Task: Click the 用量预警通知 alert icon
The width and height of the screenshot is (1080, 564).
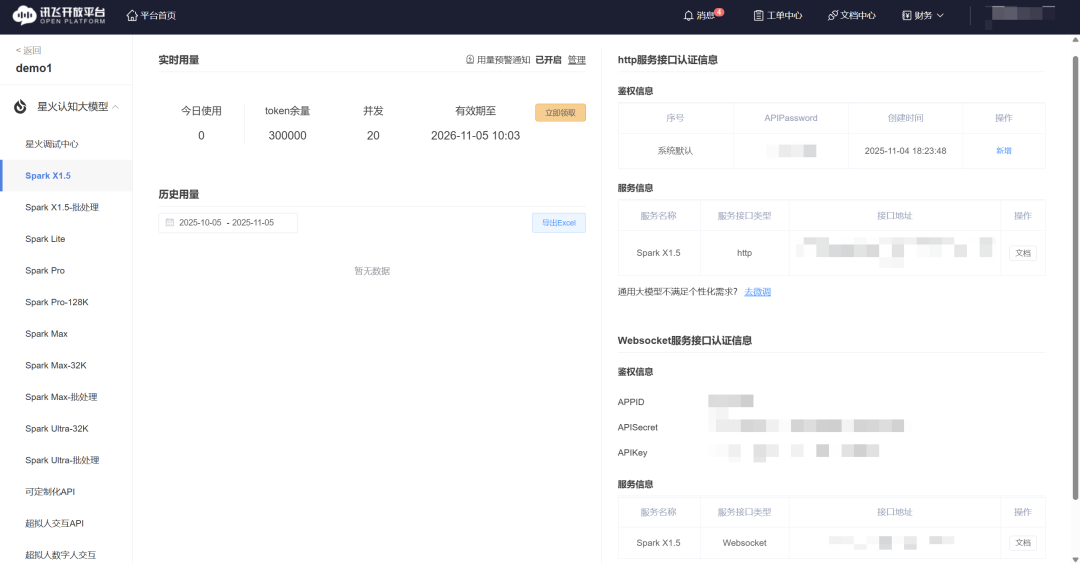Action: [470, 60]
